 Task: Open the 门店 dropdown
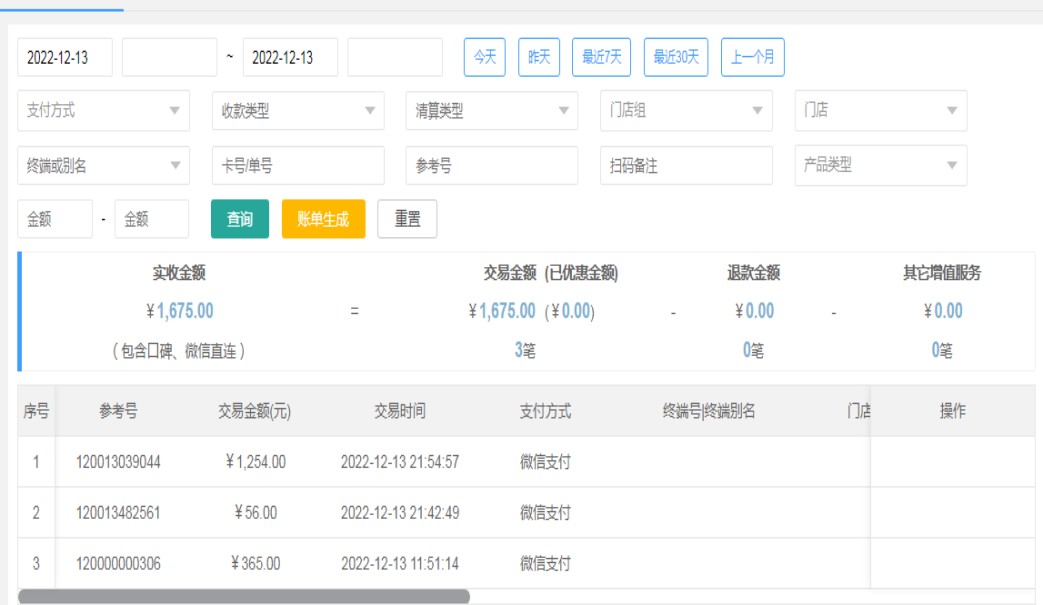pyautogui.click(x=880, y=111)
